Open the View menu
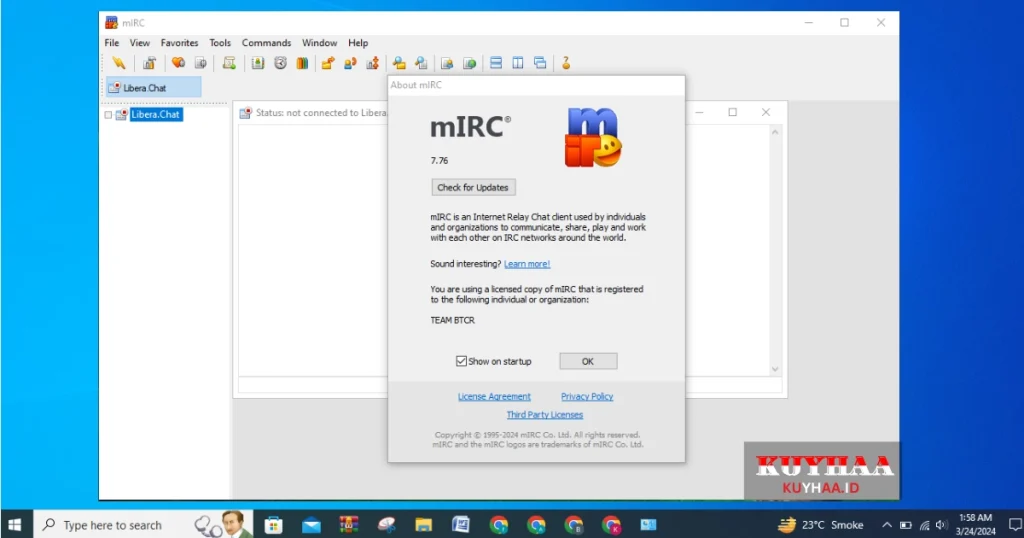 pyautogui.click(x=139, y=42)
